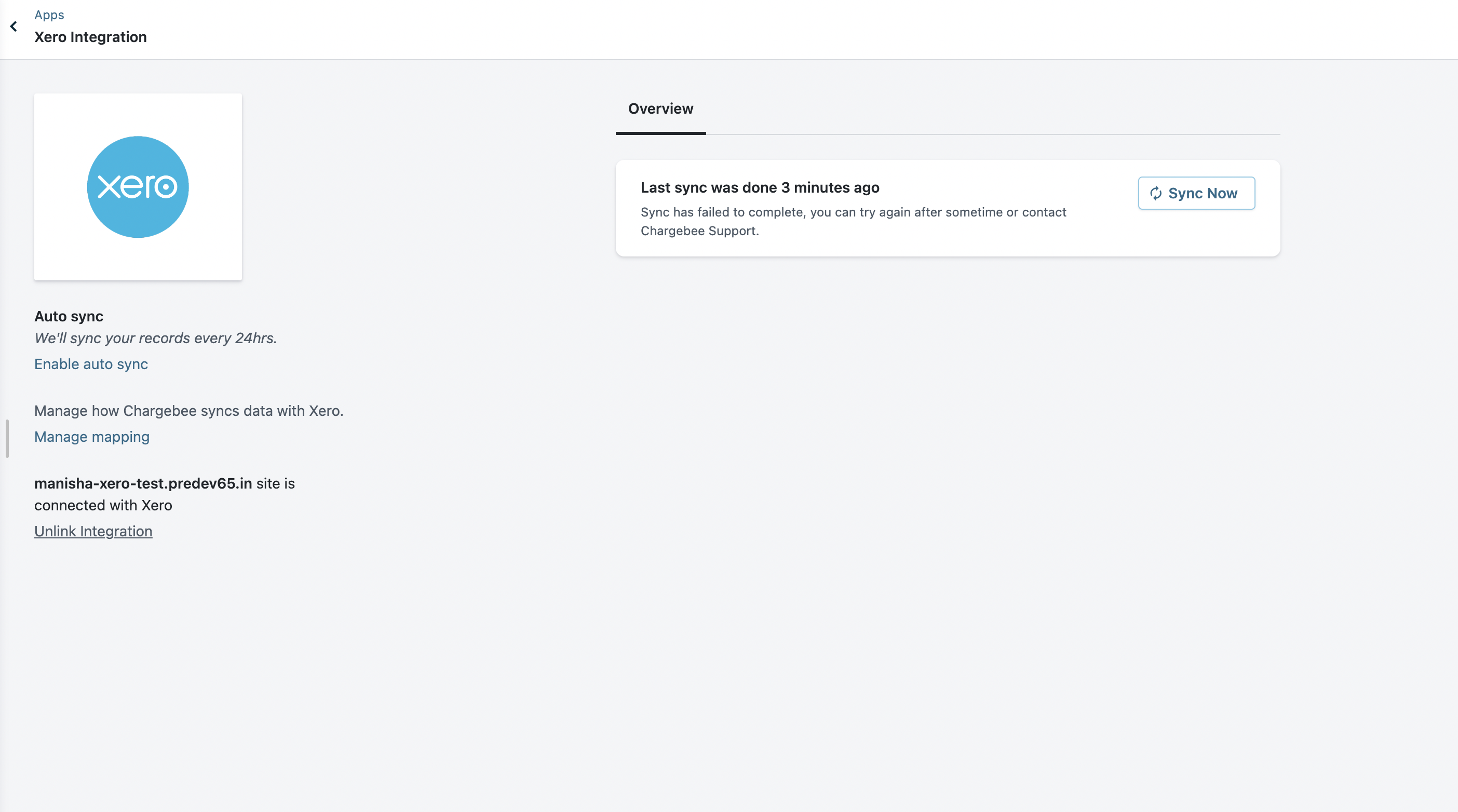Click the refresh arrows icon in Sync Now
The width and height of the screenshot is (1458, 812).
tap(1155, 194)
